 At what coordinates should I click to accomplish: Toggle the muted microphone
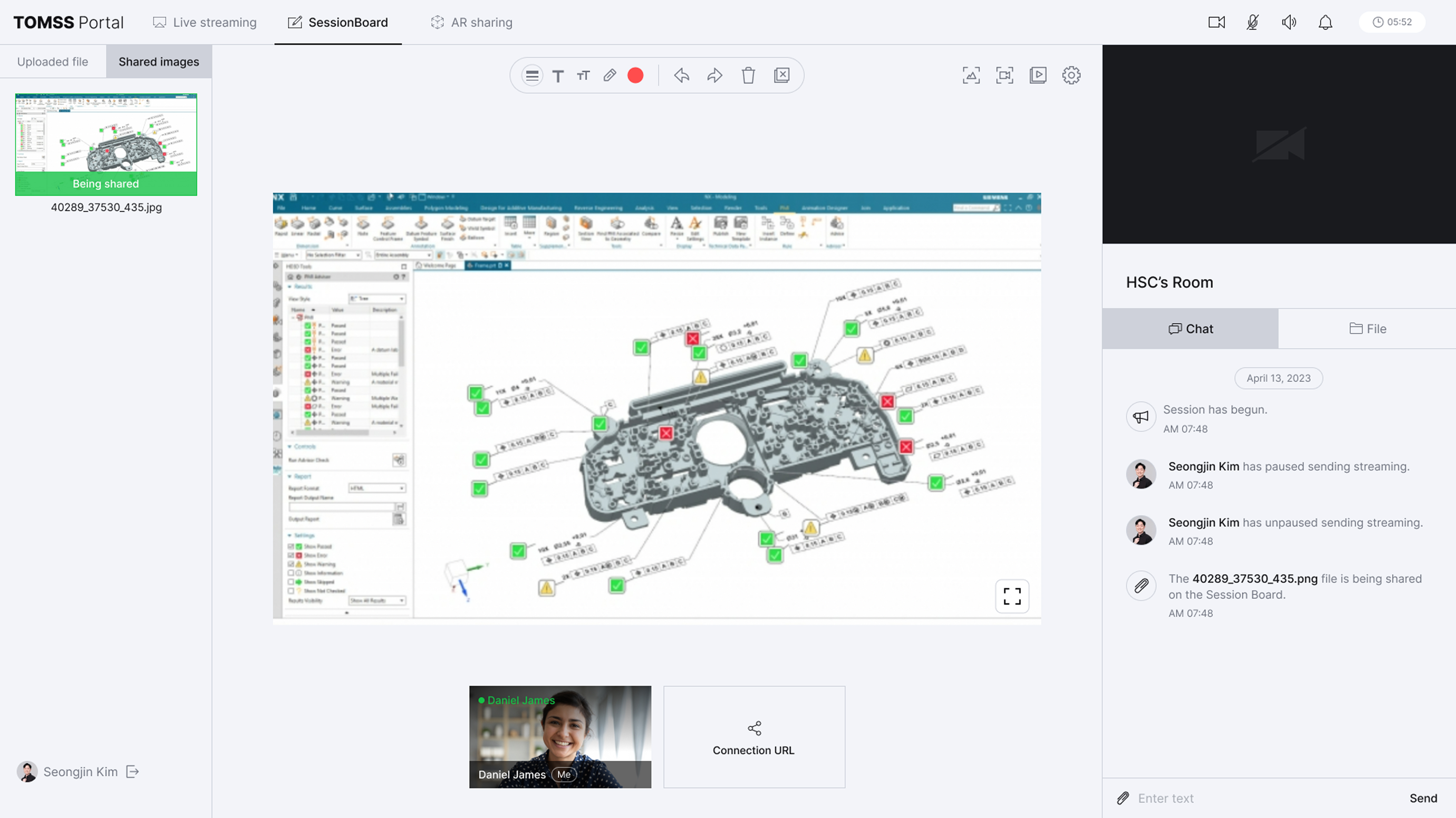click(1252, 22)
